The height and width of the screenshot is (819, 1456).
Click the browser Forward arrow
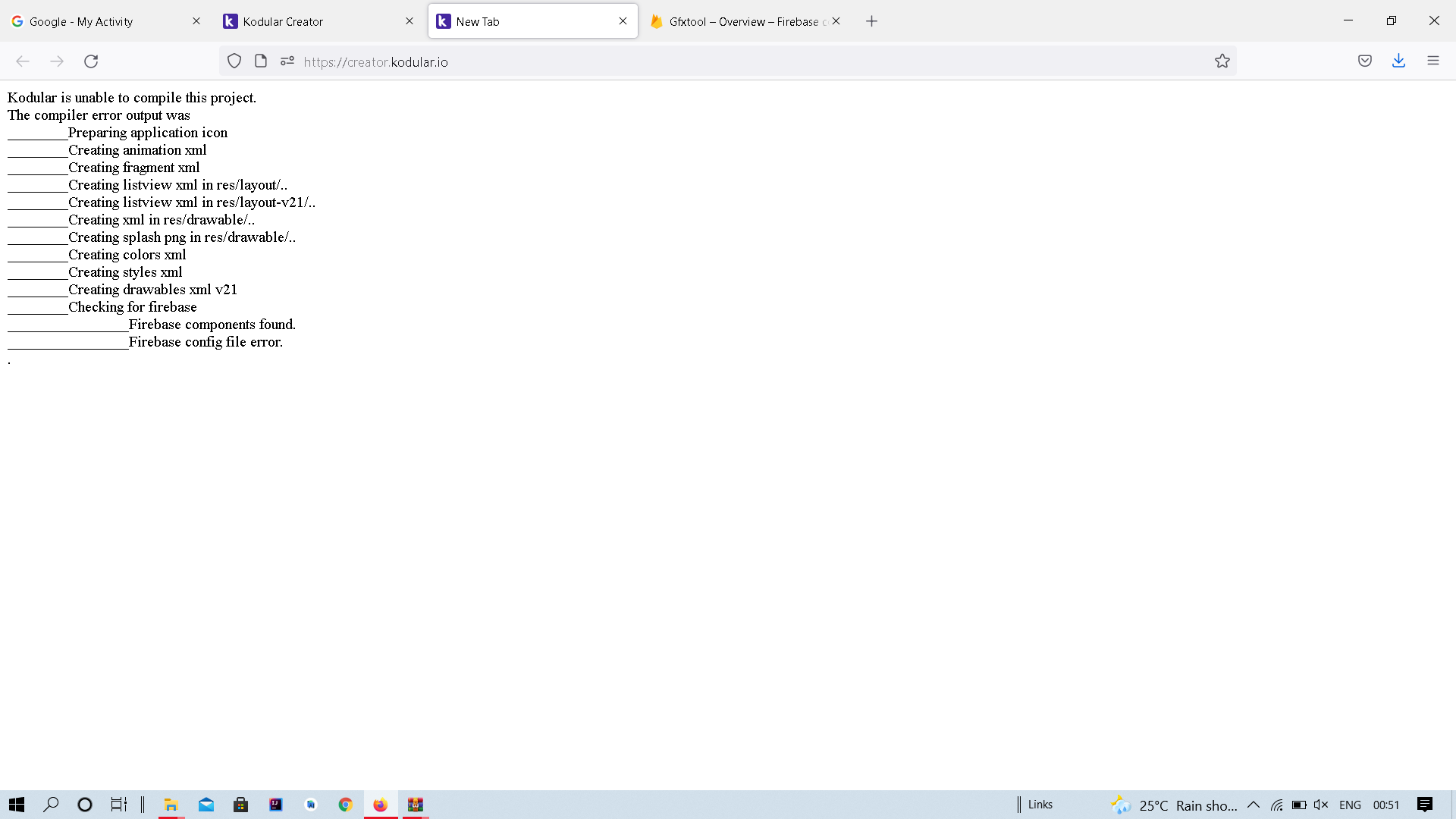57,61
